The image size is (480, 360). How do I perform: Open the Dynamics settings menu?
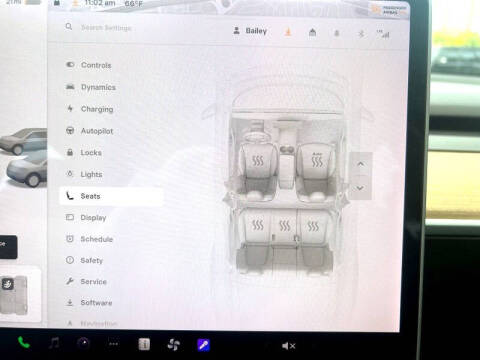111,87
